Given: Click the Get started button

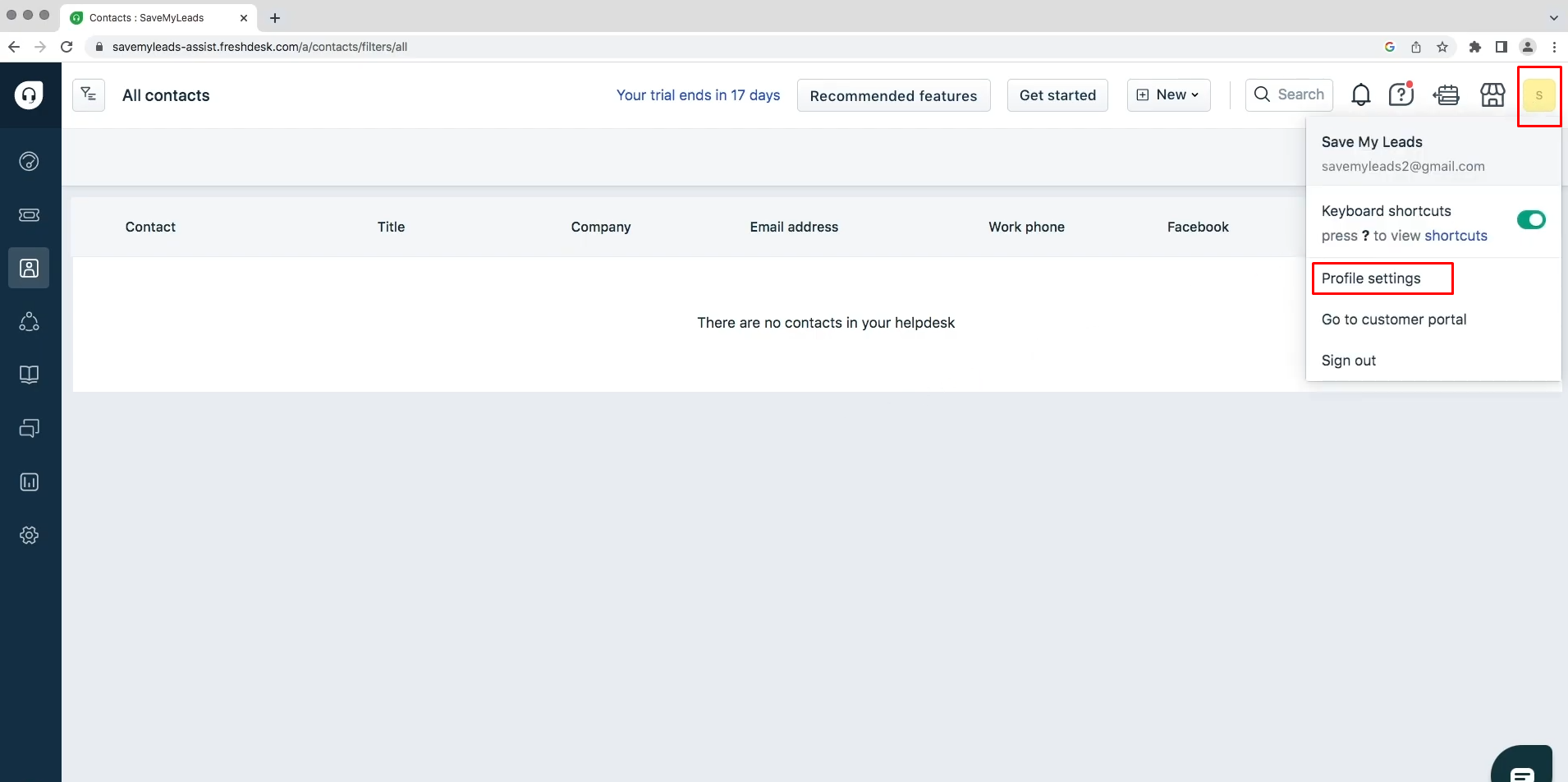Looking at the screenshot, I should click(1057, 95).
